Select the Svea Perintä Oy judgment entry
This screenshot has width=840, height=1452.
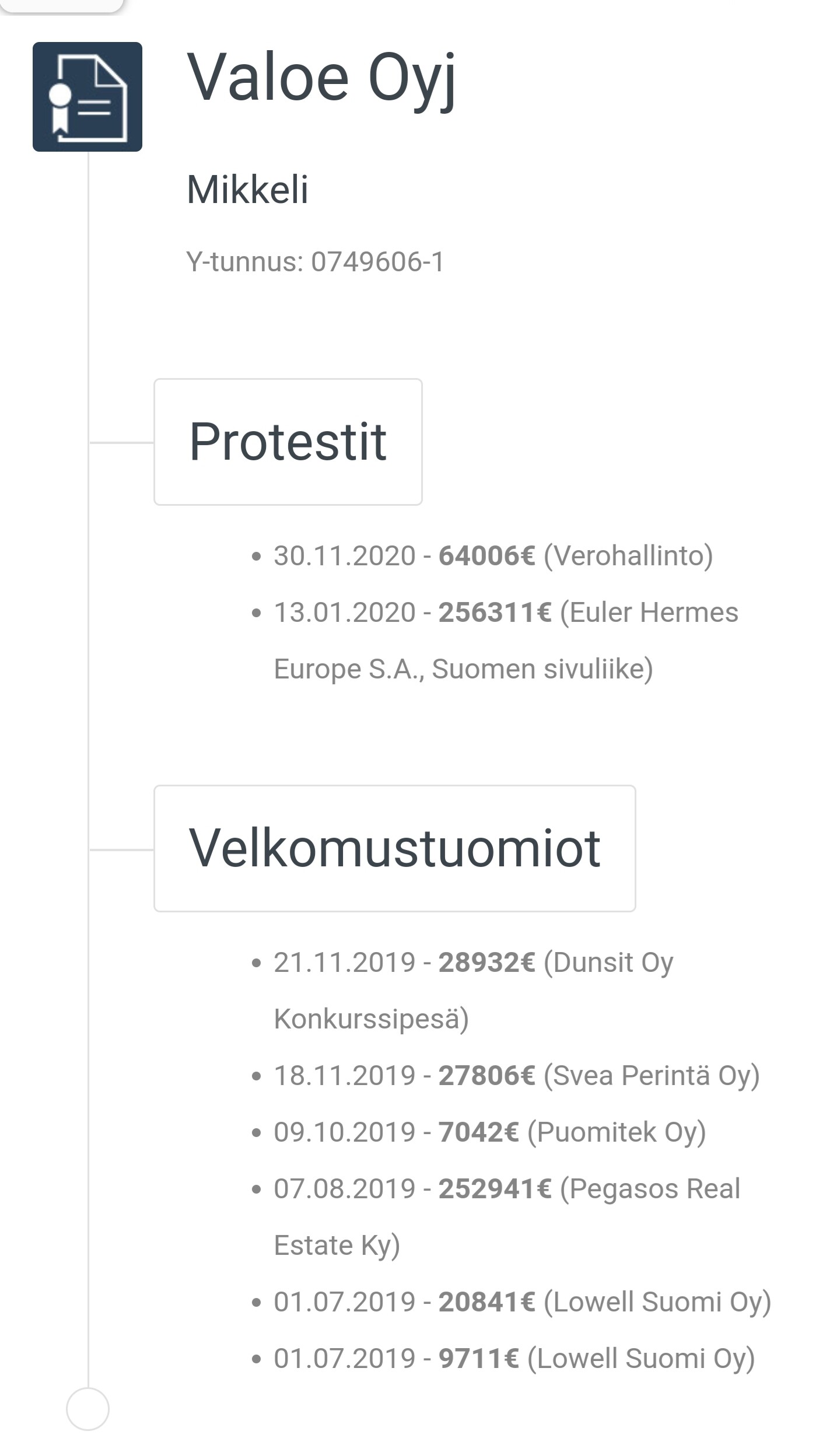point(516,1075)
